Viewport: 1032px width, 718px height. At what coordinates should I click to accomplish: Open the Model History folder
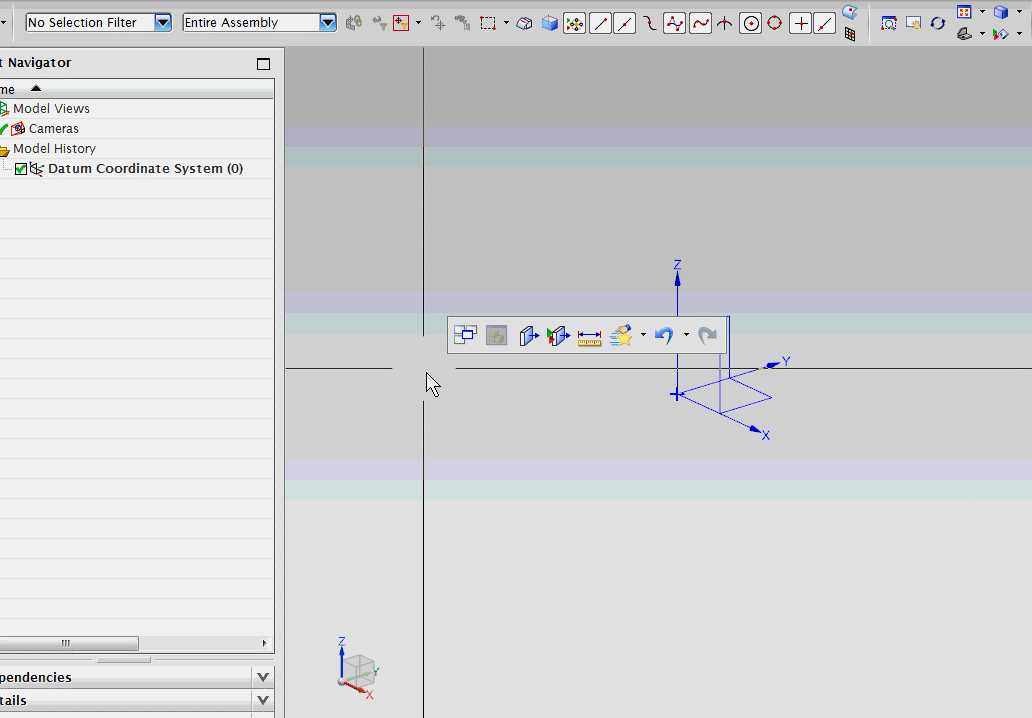pos(54,149)
